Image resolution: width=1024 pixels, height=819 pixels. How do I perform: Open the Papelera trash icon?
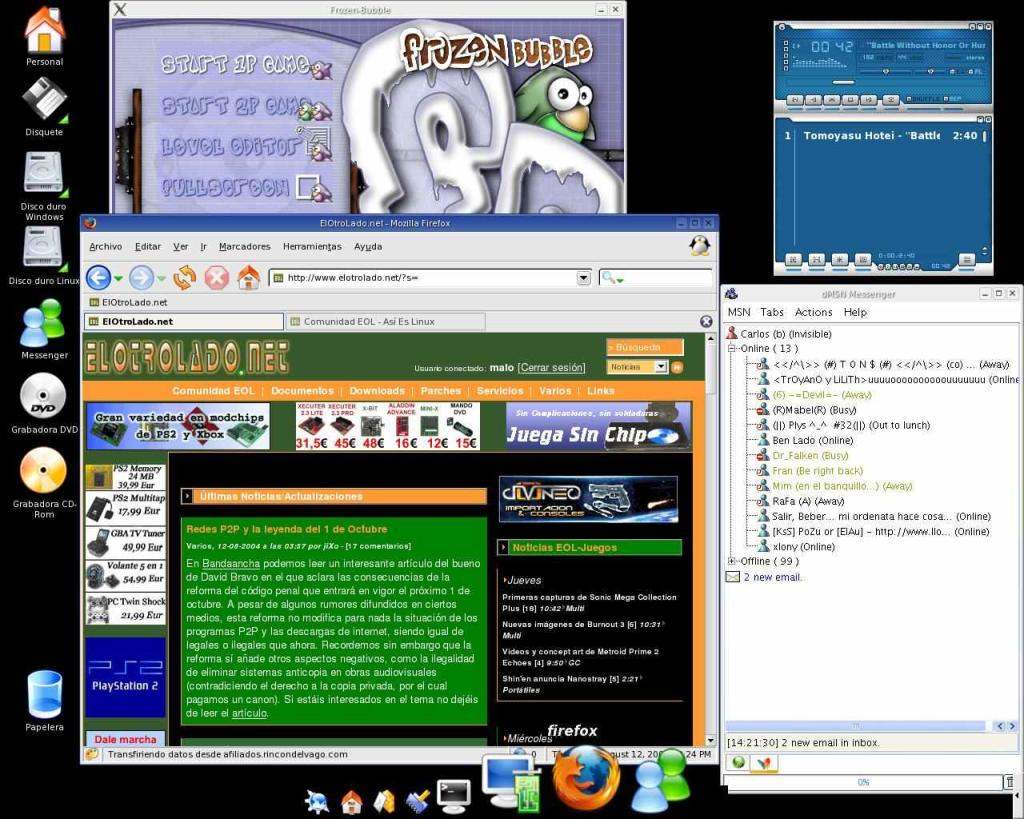[x=44, y=700]
